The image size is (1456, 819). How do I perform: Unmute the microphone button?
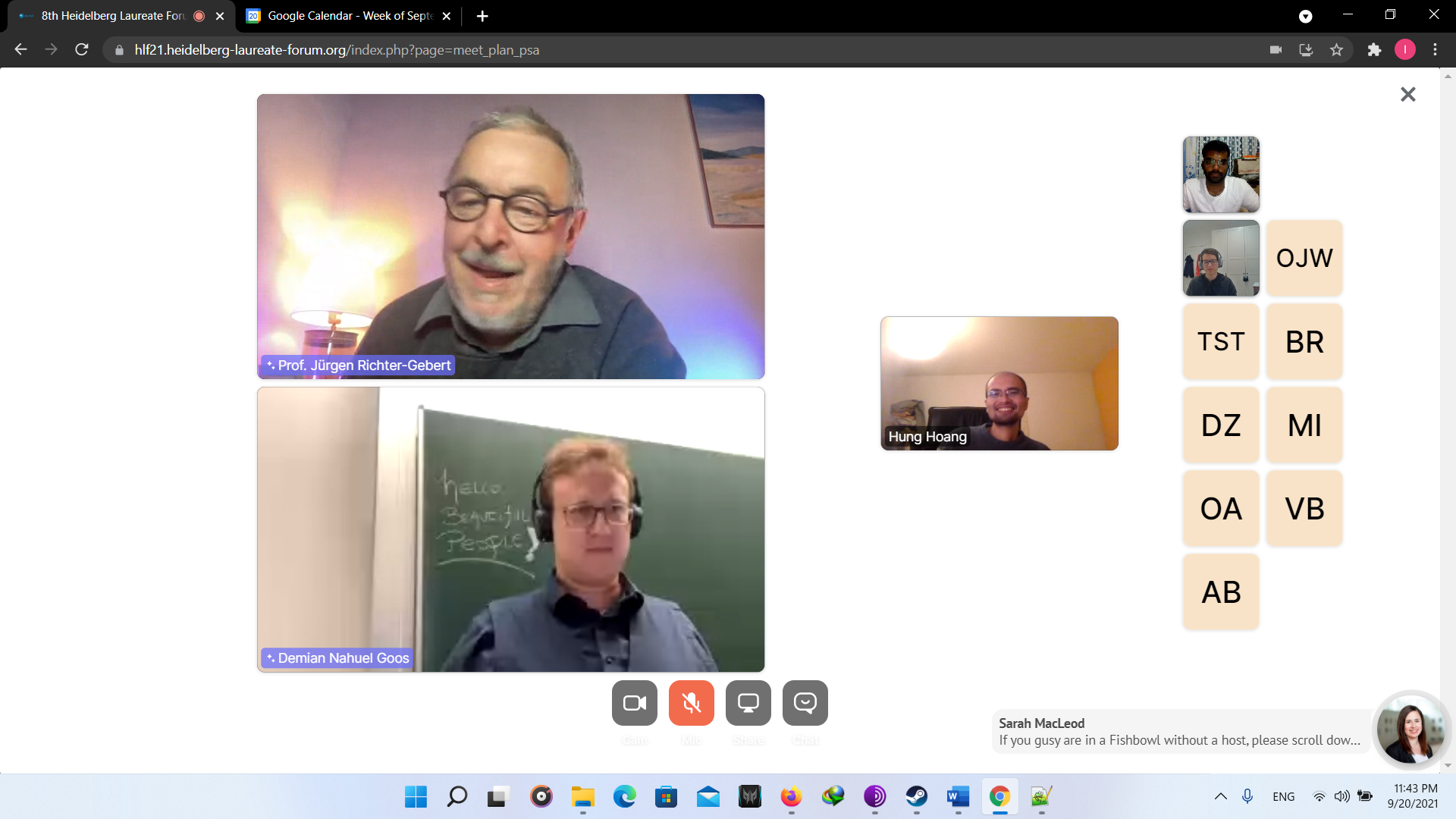[x=691, y=703]
